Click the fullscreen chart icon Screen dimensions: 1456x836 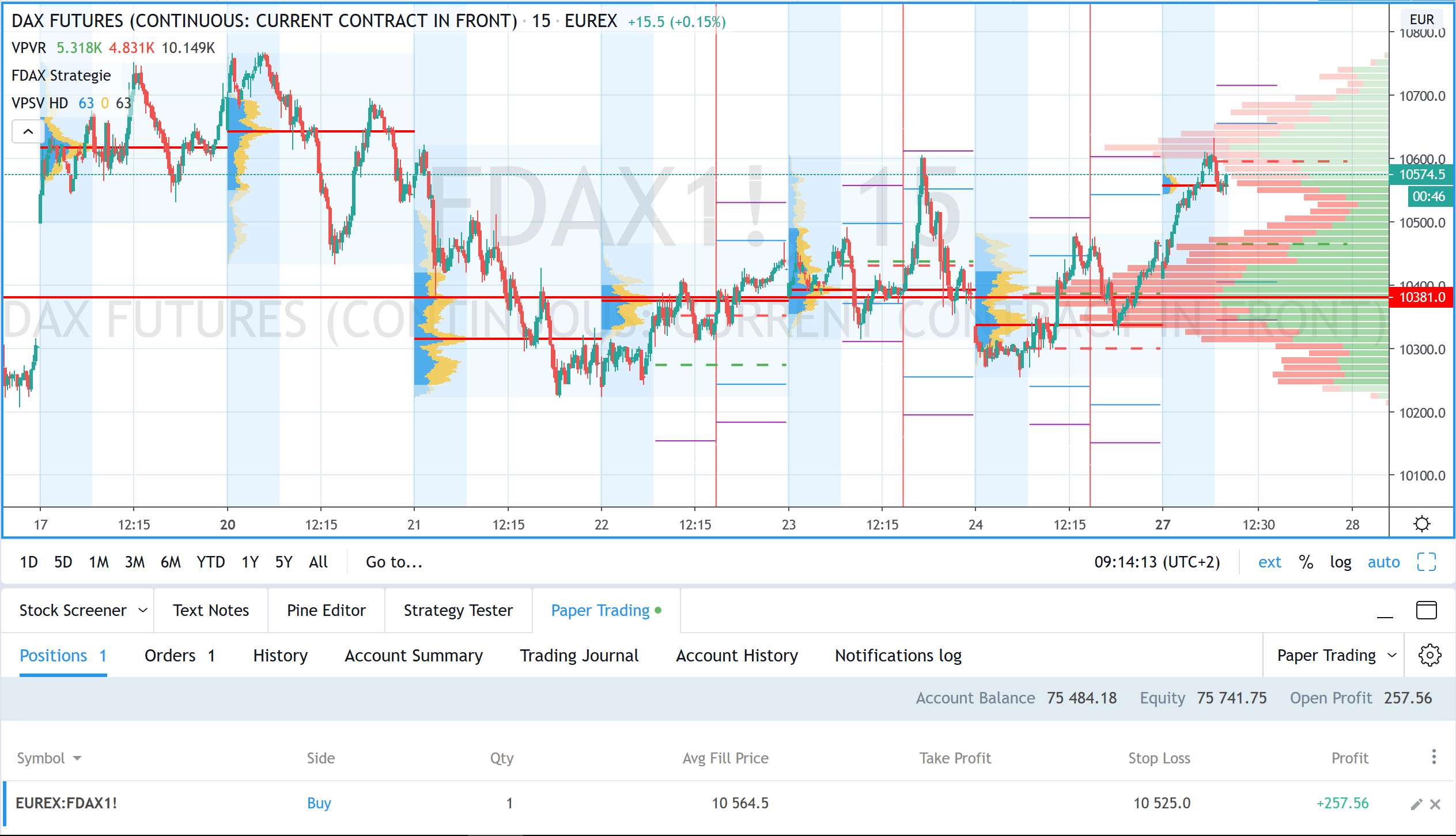(x=1426, y=562)
